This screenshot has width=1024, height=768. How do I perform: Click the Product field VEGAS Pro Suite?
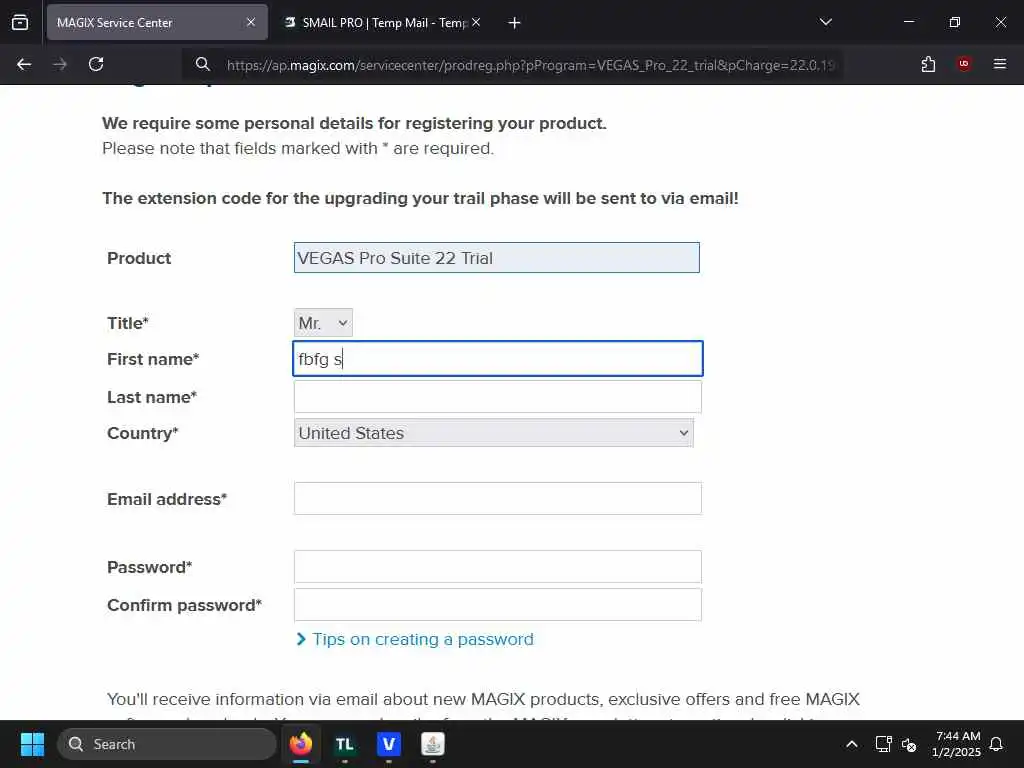[x=496, y=258]
